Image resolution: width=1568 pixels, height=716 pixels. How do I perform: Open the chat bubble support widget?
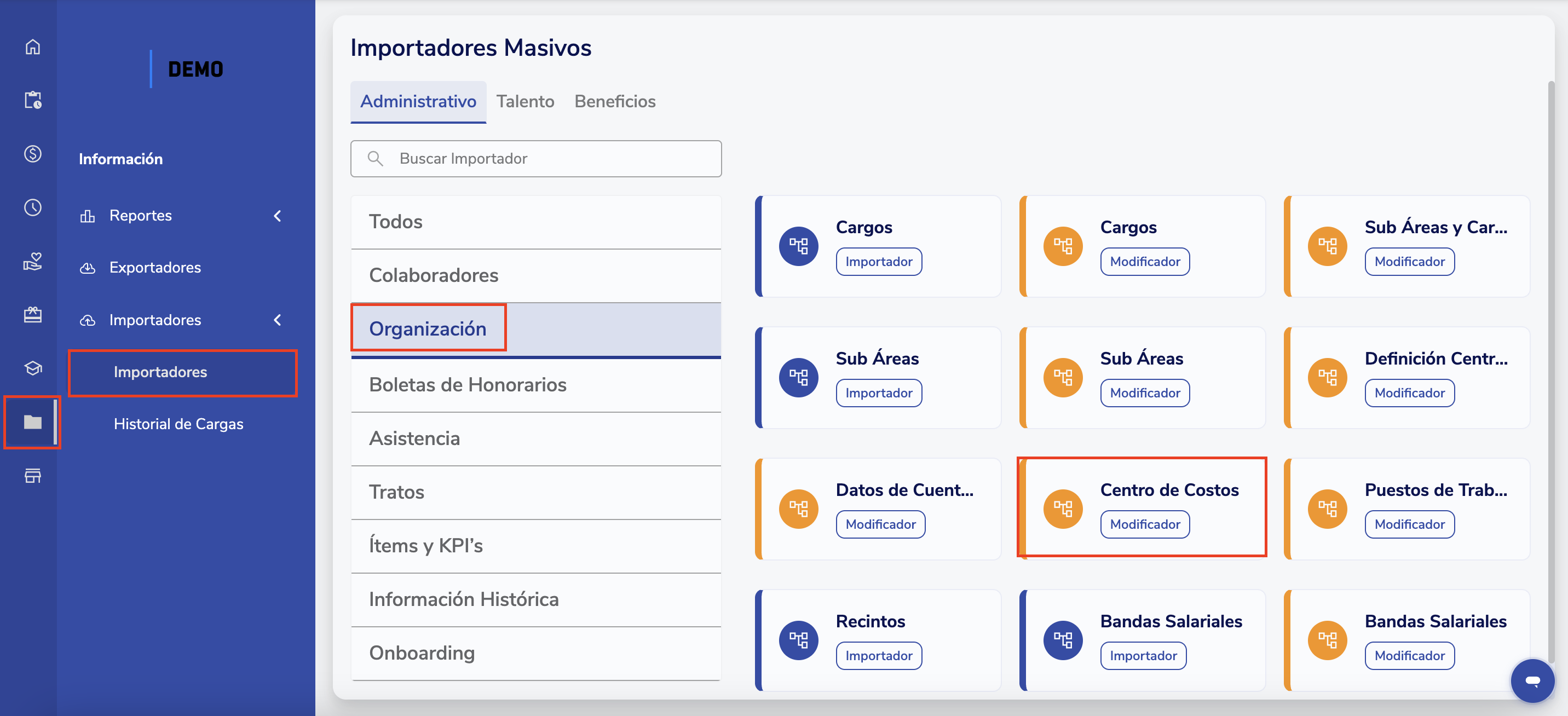1532,680
